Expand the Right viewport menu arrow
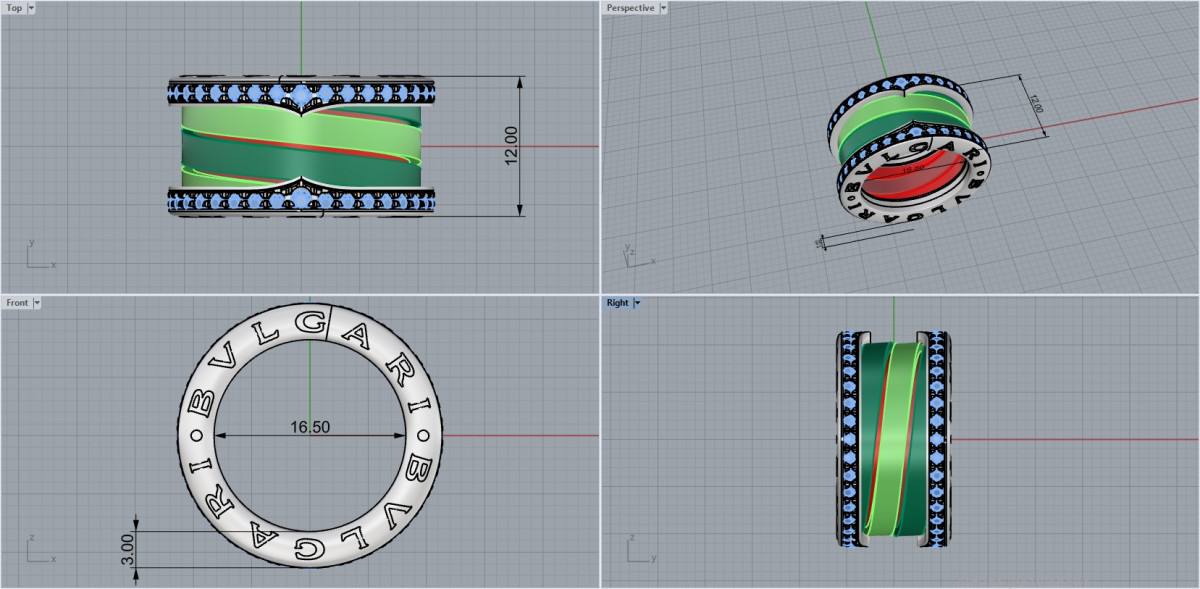Viewport: 1200px width, 589px height. [637, 303]
